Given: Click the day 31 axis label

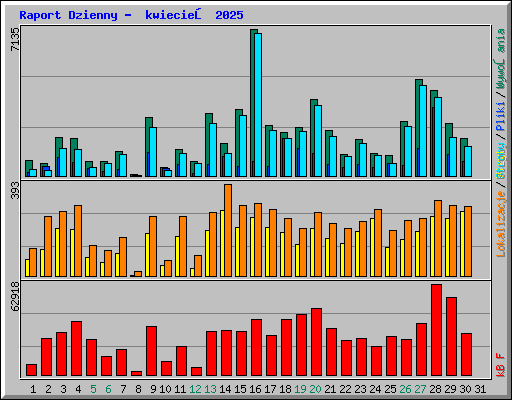Looking at the screenshot, I should (x=480, y=389).
